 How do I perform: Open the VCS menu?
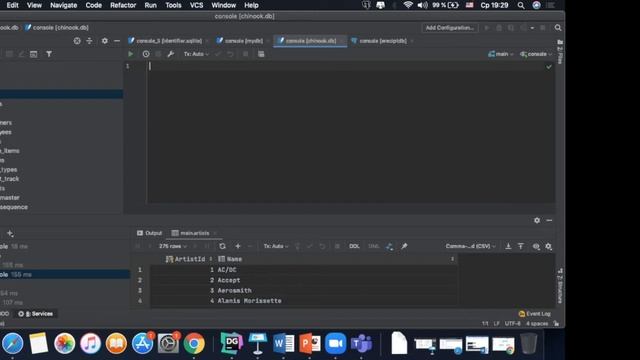click(x=196, y=5)
